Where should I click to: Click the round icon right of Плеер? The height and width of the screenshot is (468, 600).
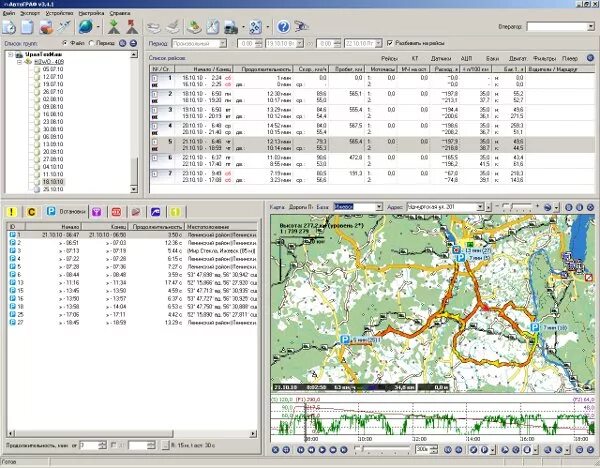click(x=590, y=58)
